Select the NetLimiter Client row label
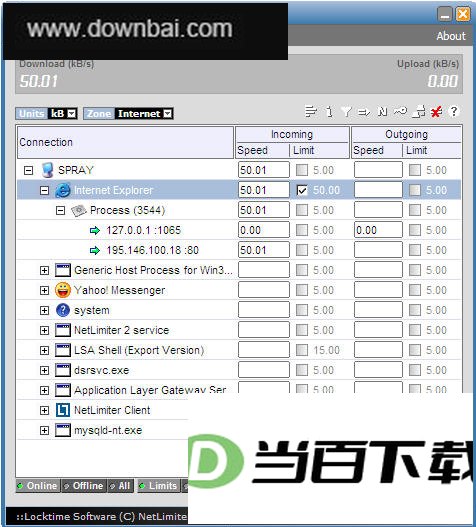Image resolution: width=476 pixels, height=527 pixels. pos(112,410)
